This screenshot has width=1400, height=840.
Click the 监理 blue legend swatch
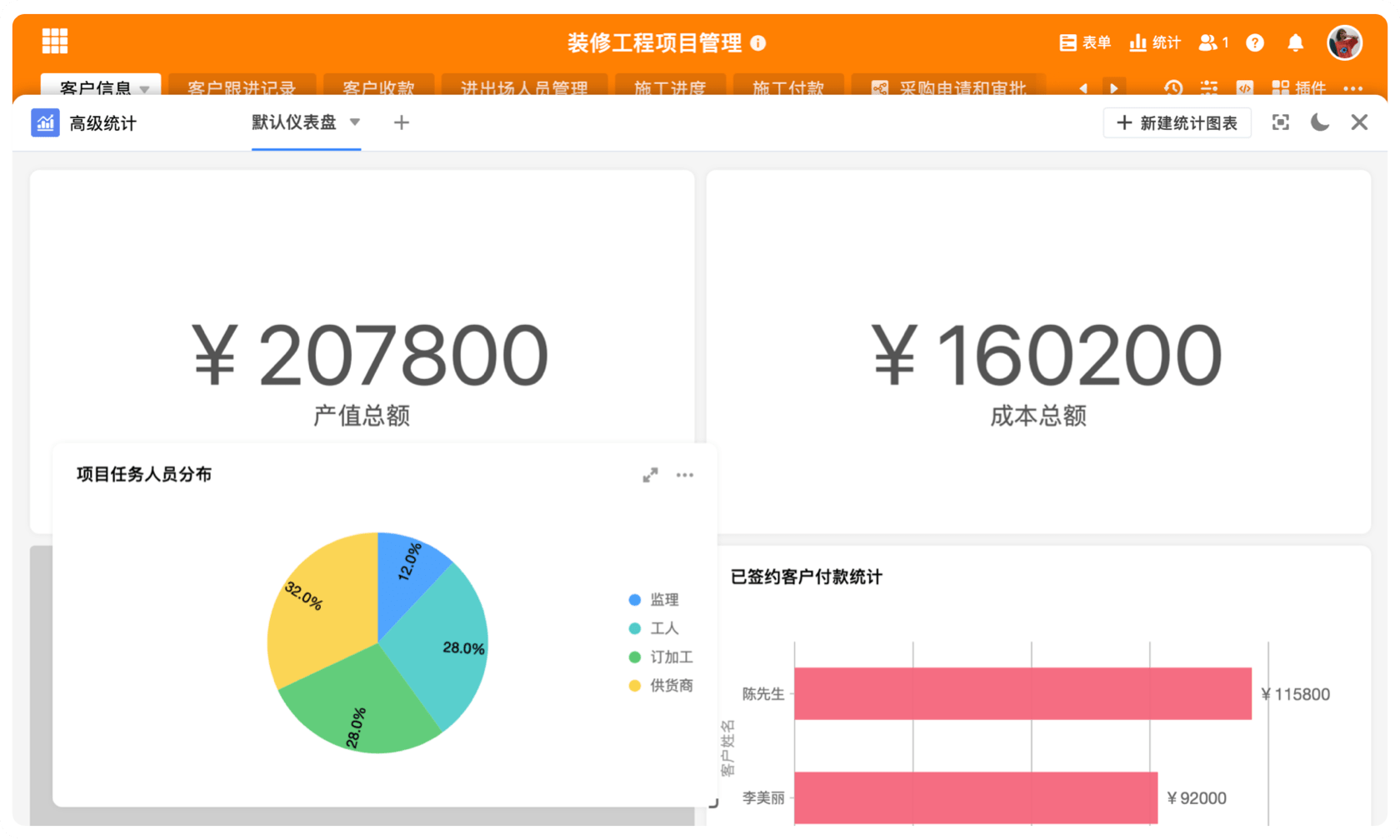coord(635,600)
